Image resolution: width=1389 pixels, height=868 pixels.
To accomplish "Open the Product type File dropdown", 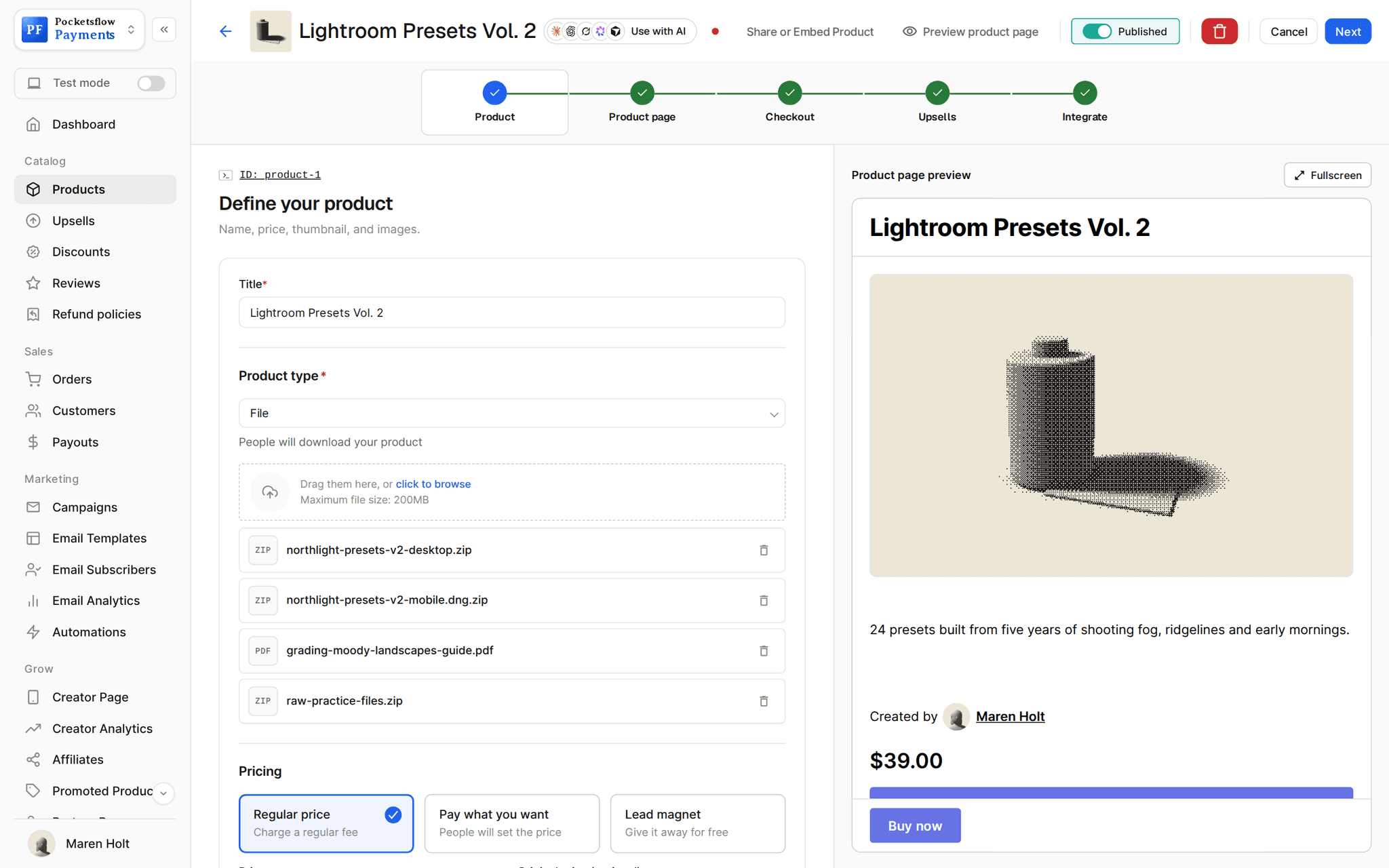I will coord(512,413).
